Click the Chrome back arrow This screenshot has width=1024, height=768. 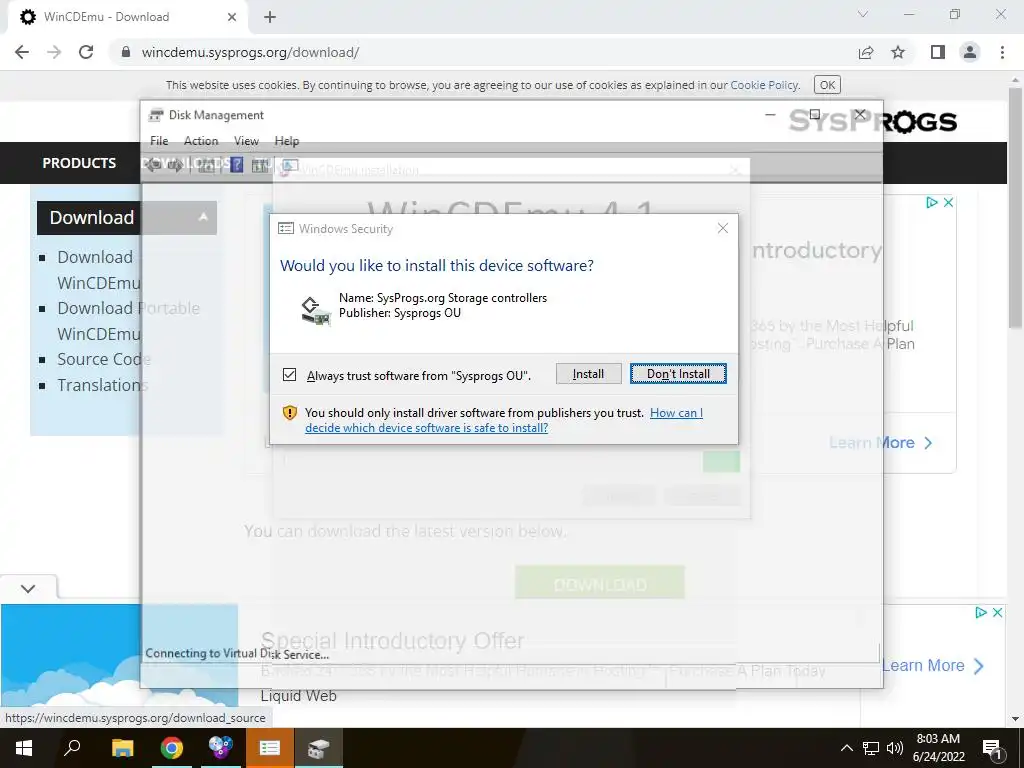(x=22, y=52)
